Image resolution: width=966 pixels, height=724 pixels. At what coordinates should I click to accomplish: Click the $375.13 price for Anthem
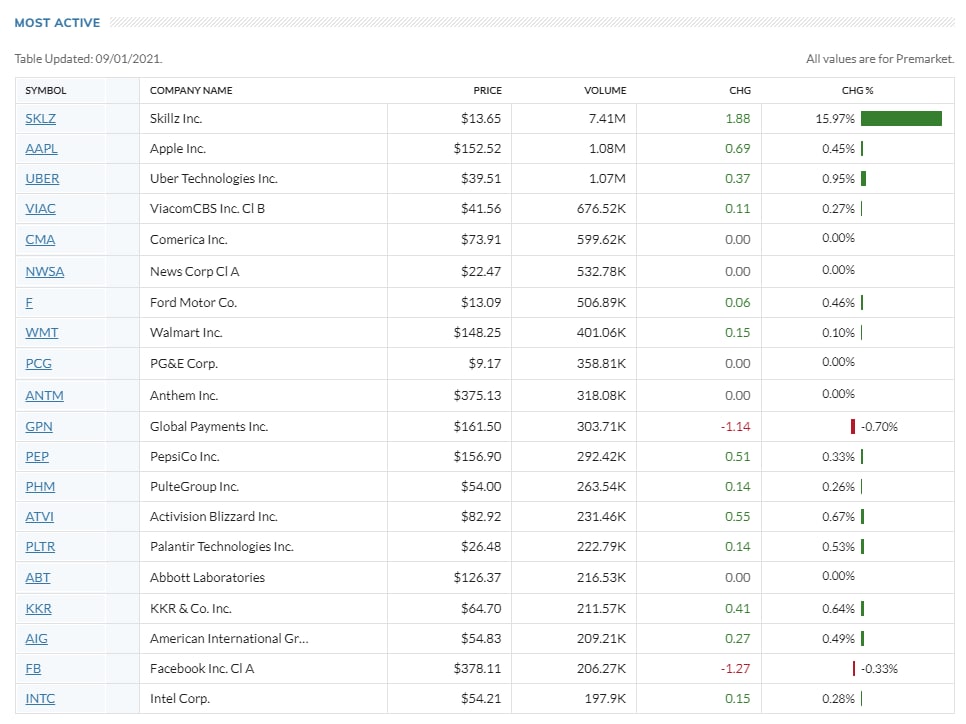pyautogui.click(x=477, y=396)
